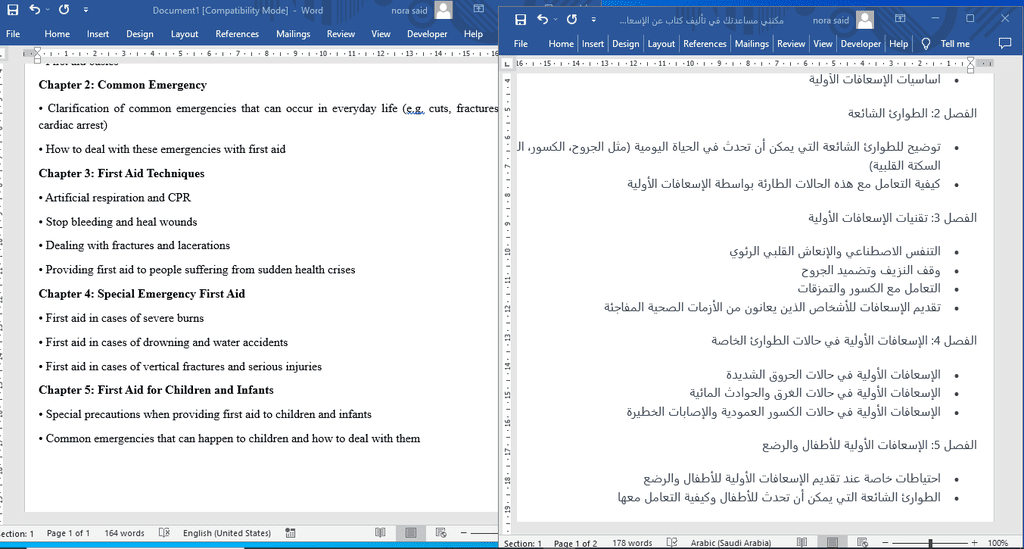Open File tab in left Word window

(x=13, y=34)
